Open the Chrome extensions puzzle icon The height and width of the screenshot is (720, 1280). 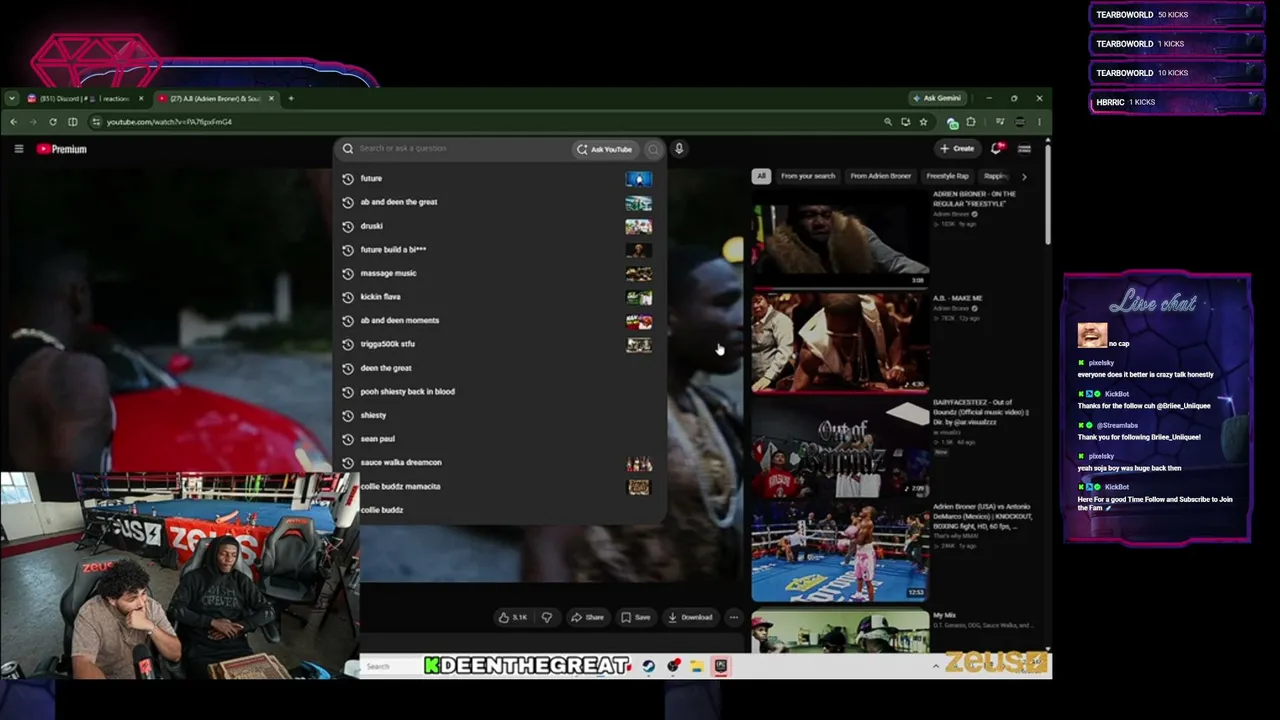971,122
